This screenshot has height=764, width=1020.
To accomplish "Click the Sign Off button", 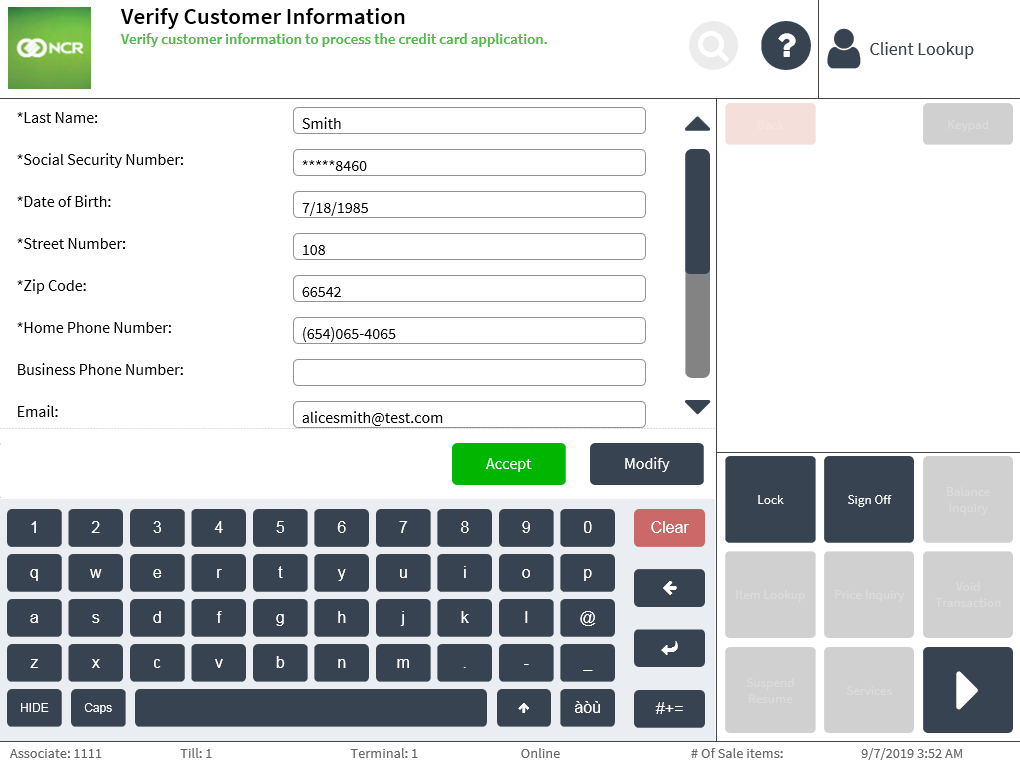I will coord(869,500).
